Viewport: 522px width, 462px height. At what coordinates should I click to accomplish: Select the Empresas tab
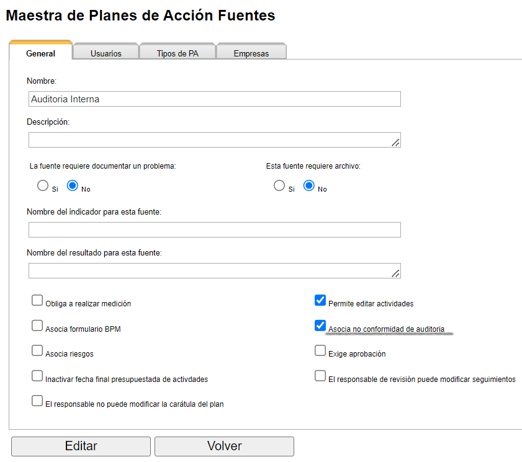coord(251,52)
